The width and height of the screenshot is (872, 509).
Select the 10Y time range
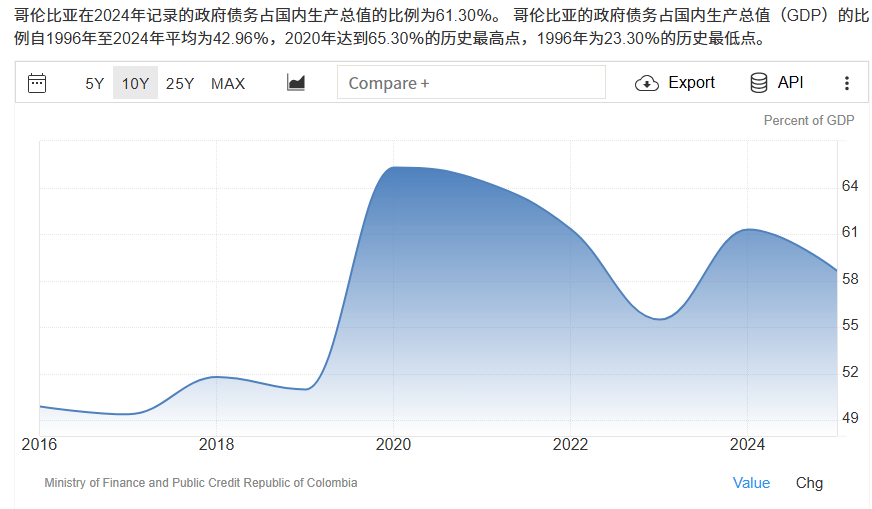pos(135,83)
